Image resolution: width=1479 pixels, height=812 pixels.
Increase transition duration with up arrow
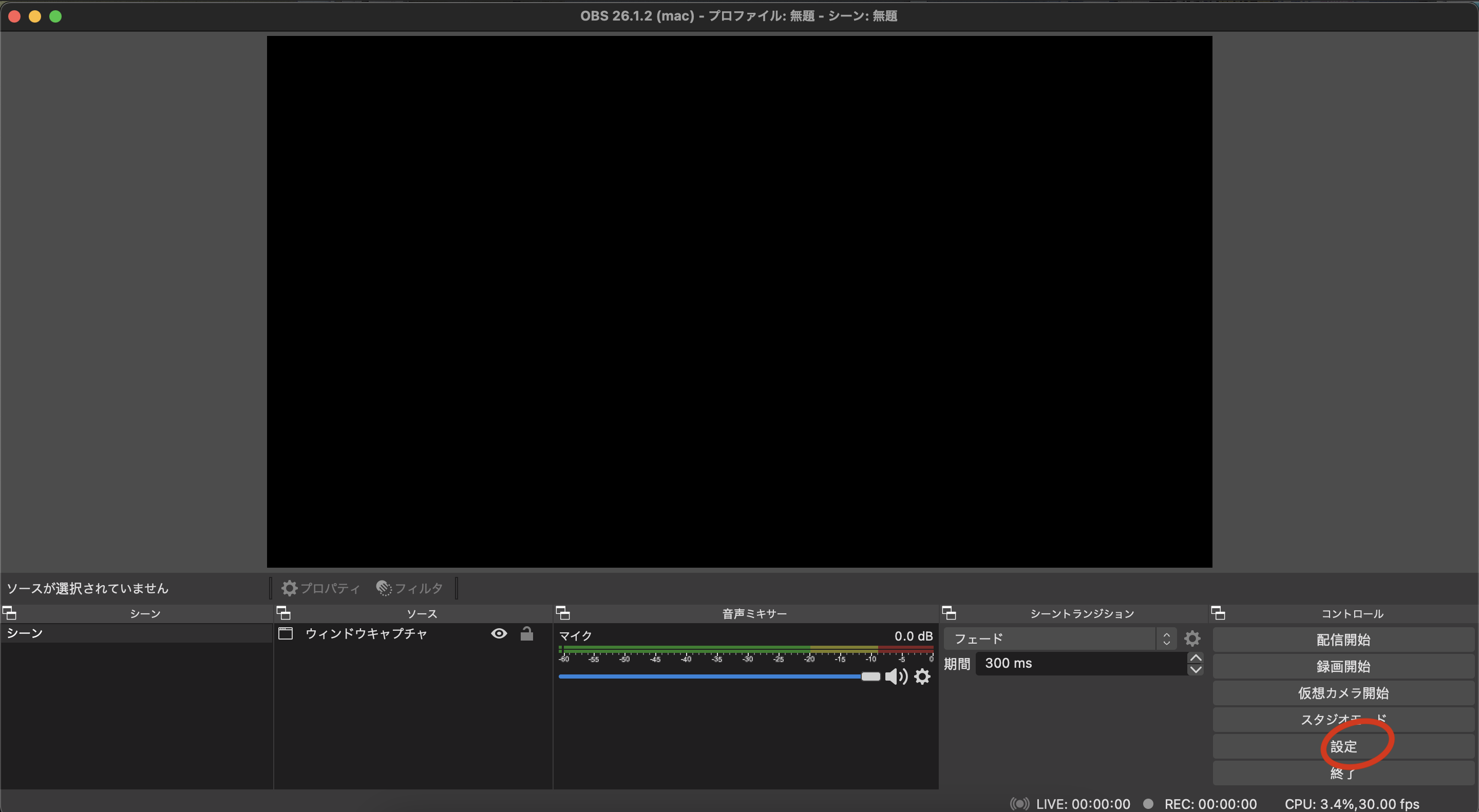coord(1196,658)
